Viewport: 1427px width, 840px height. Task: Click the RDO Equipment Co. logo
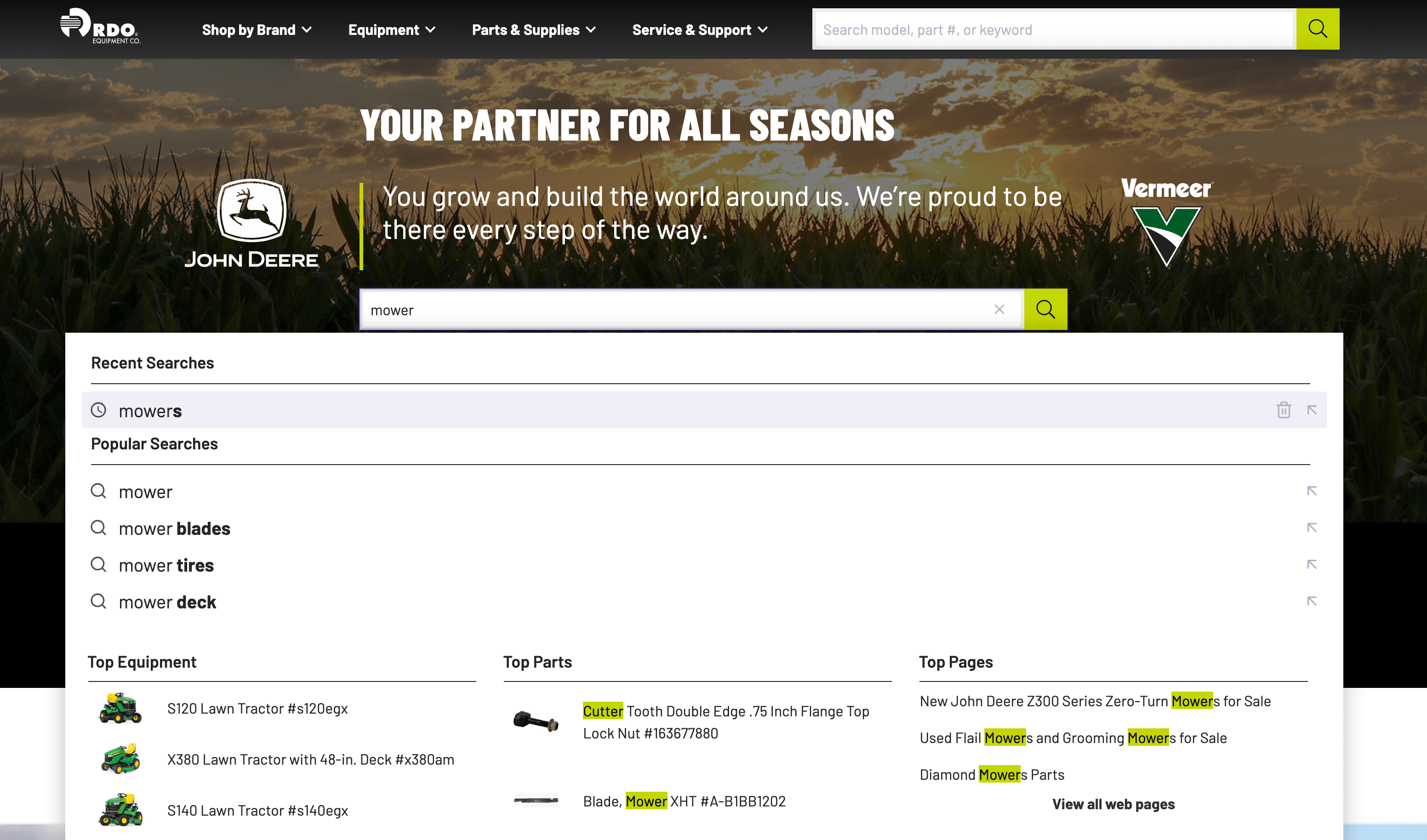click(x=100, y=28)
